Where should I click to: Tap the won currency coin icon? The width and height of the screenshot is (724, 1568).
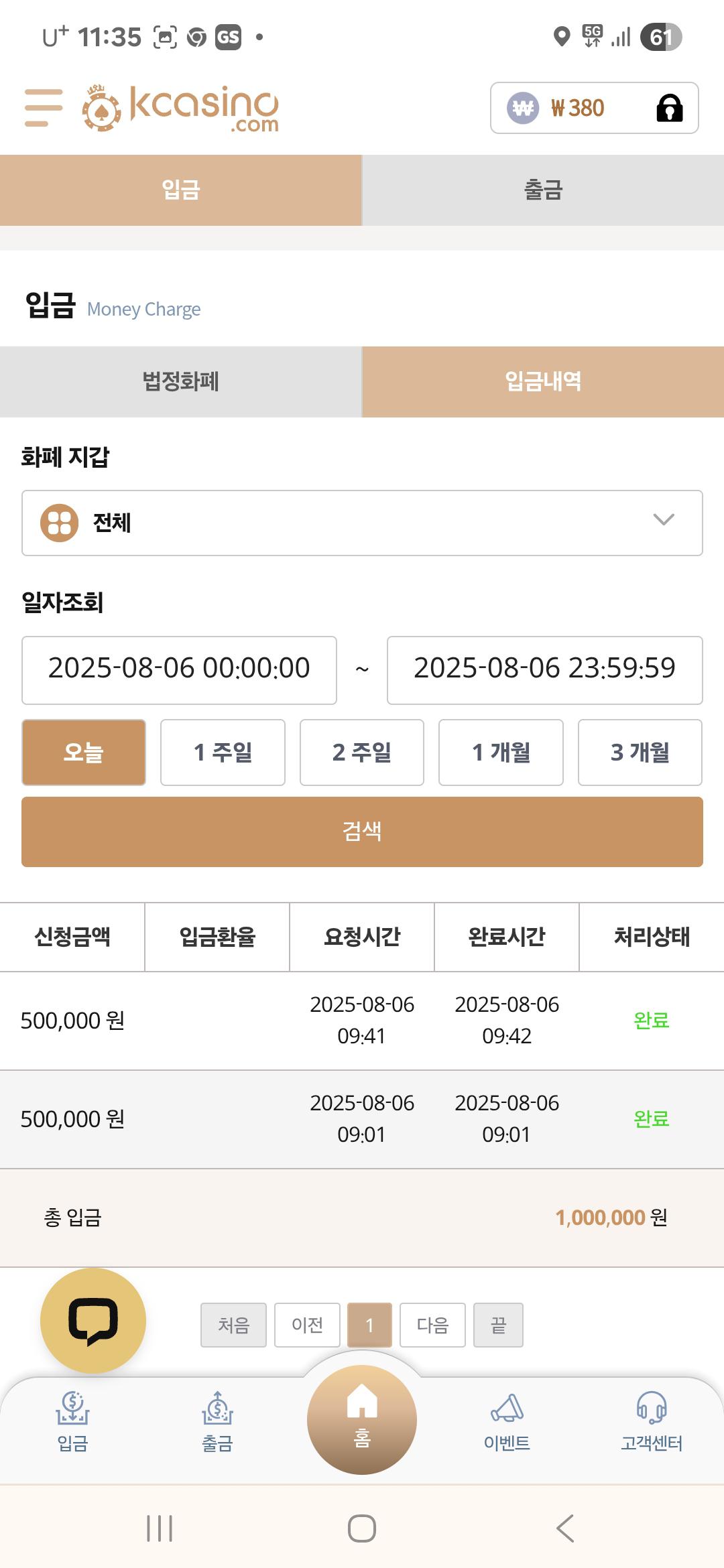pyautogui.click(x=523, y=108)
